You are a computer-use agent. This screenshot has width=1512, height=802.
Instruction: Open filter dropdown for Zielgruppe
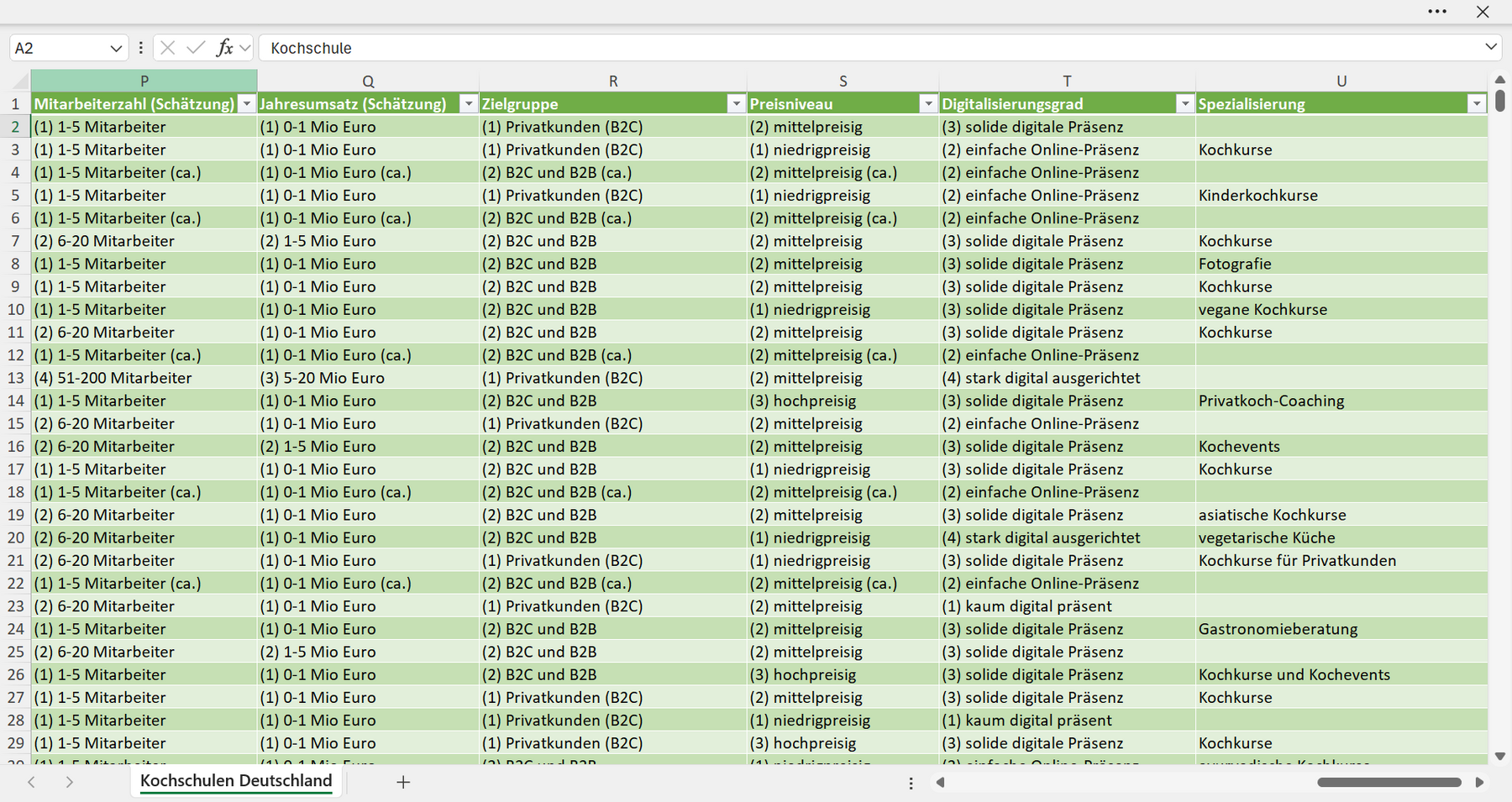click(x=737, y=103)
